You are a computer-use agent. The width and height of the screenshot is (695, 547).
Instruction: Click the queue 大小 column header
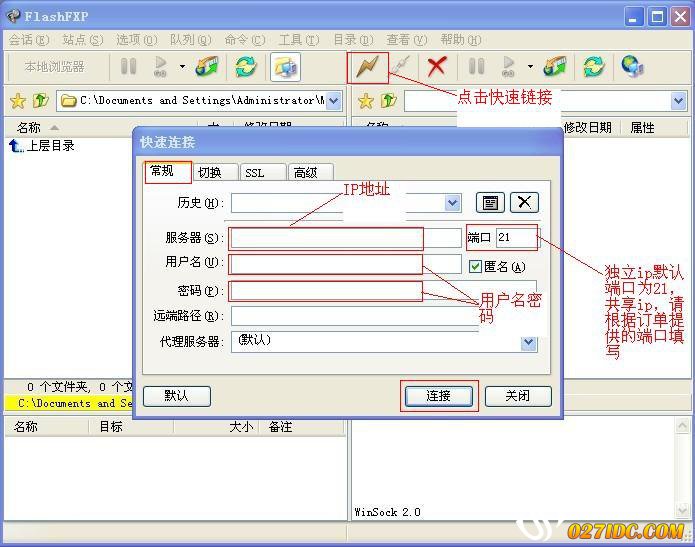[216, 427]
